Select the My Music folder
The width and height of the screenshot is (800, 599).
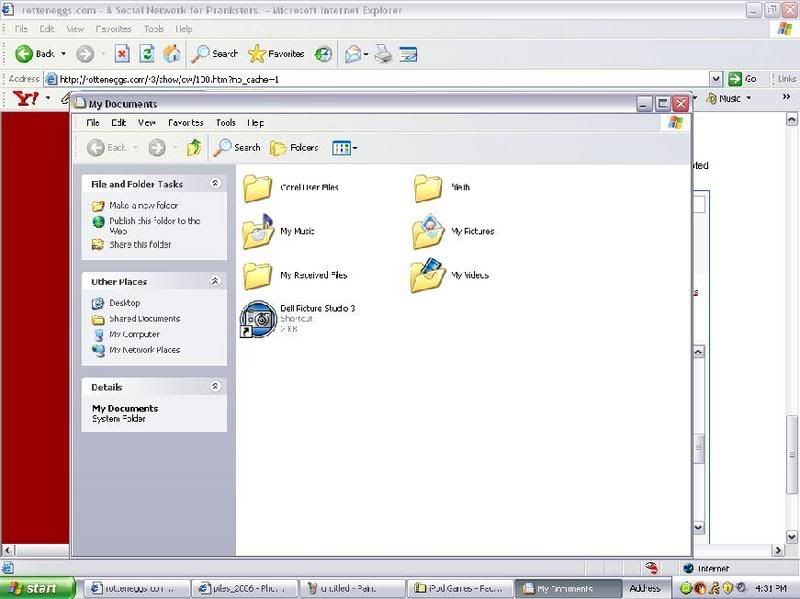[x=279, y=232]
